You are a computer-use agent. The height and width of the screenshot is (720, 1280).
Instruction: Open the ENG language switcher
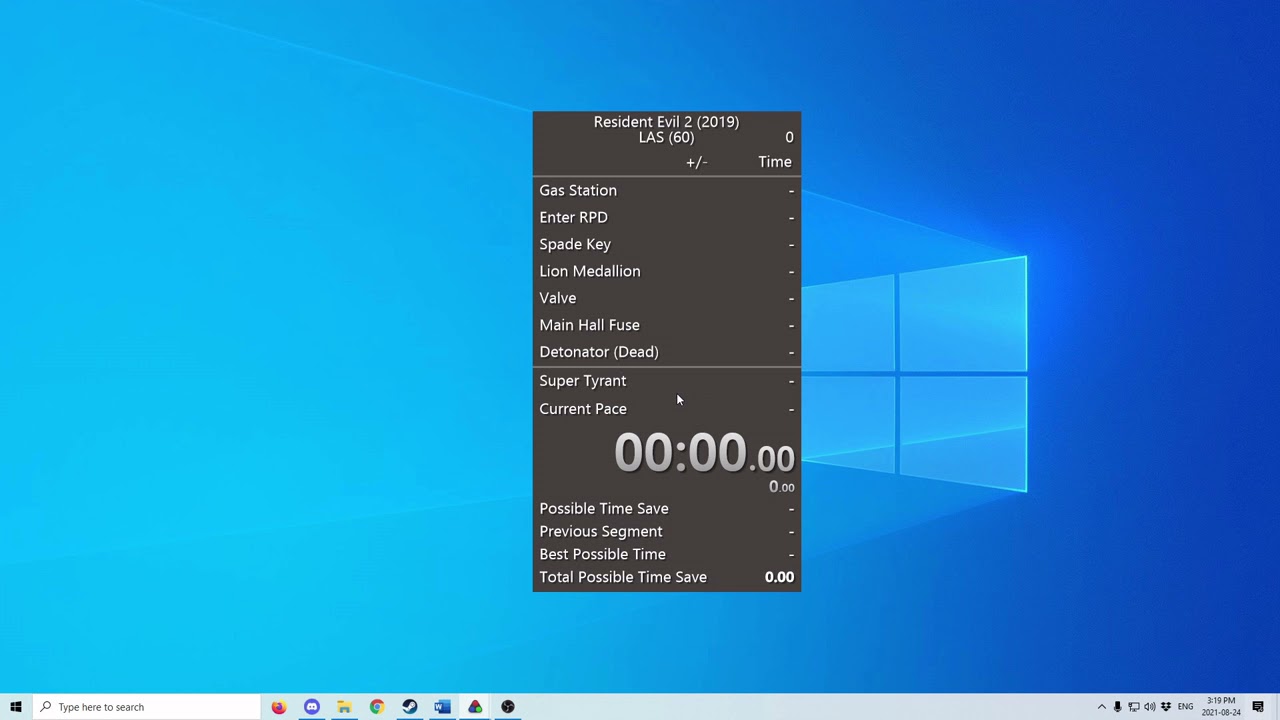tap(1186, 707)
